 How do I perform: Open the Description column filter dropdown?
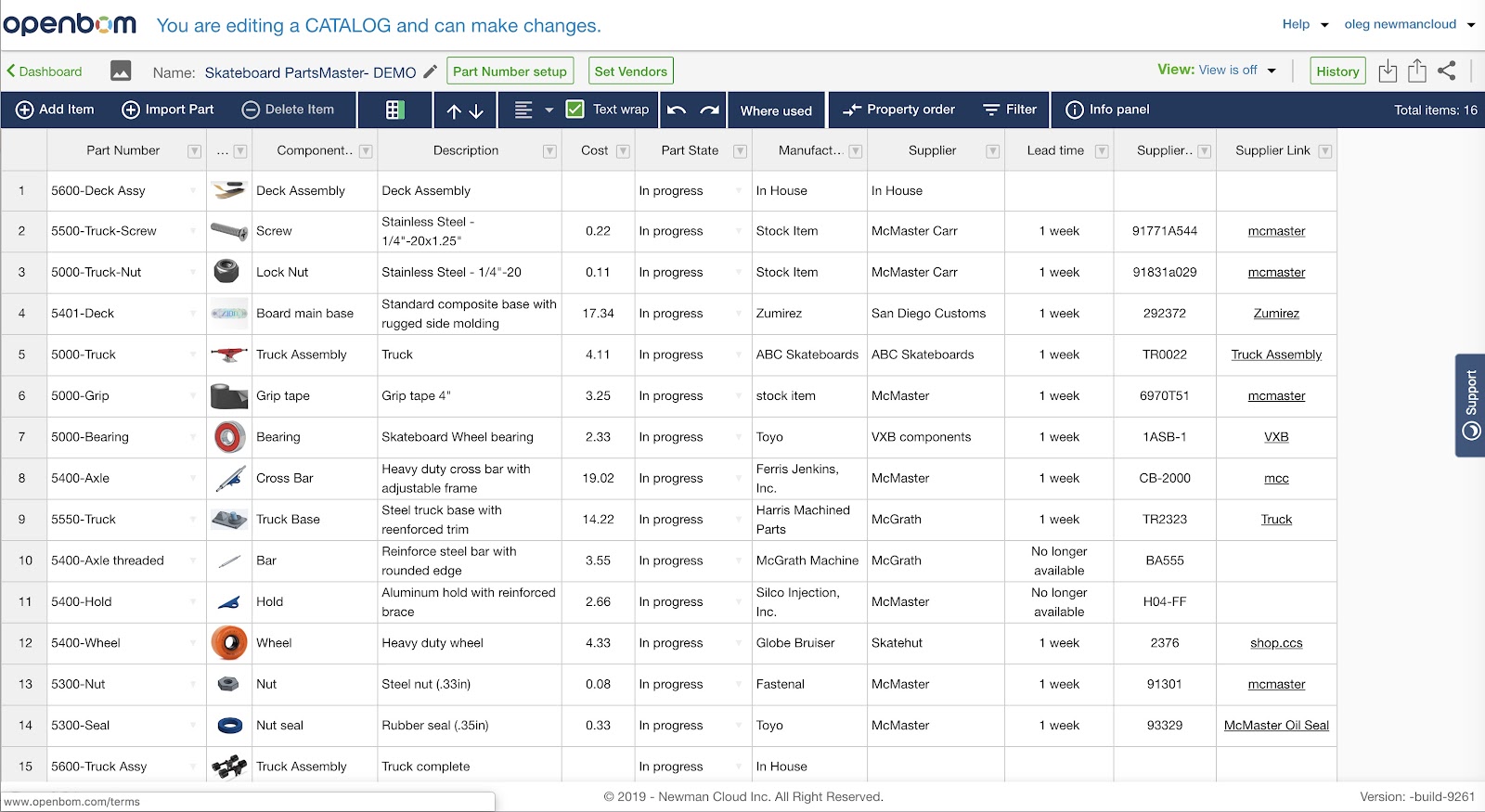[549, 151]
